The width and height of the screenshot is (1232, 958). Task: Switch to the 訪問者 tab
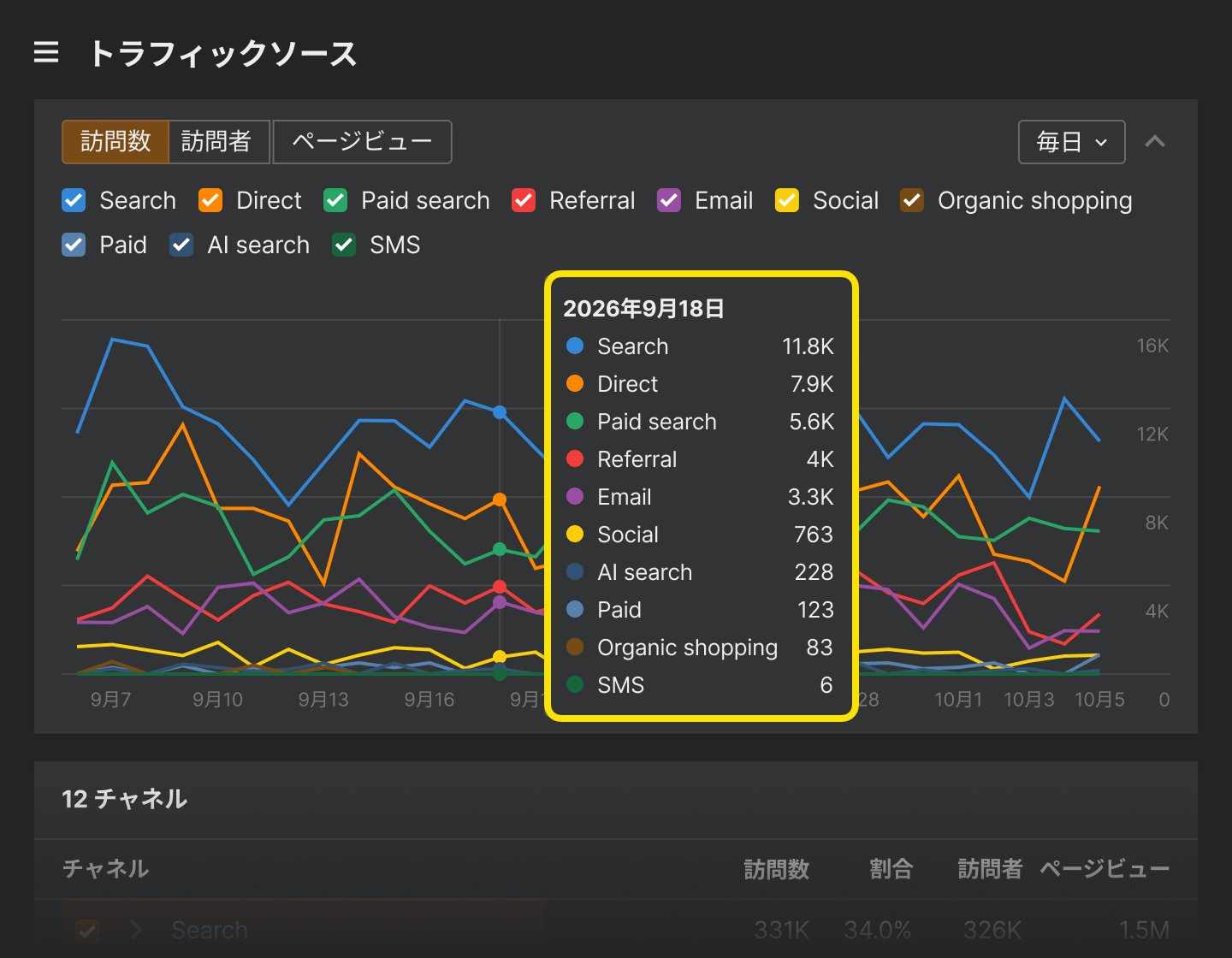(219, 141)
